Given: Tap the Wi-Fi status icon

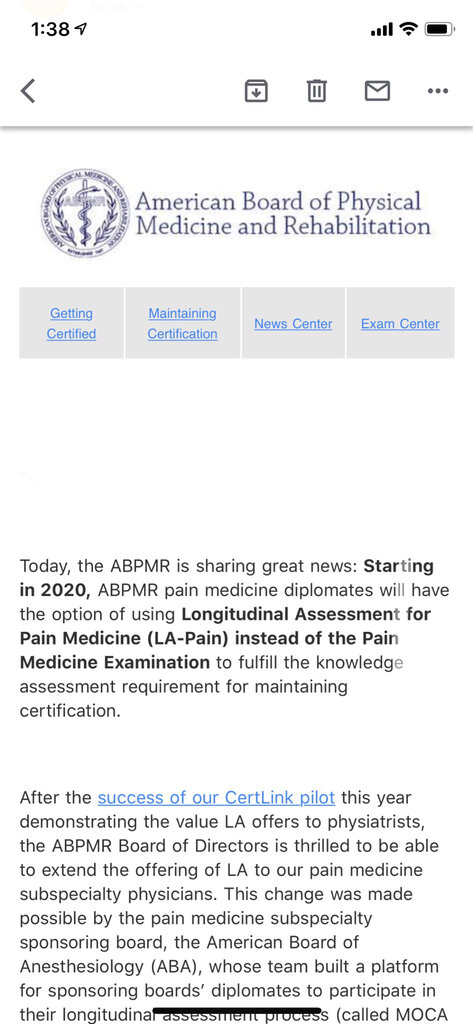Looking at the screenshot, I should (408, 29).
